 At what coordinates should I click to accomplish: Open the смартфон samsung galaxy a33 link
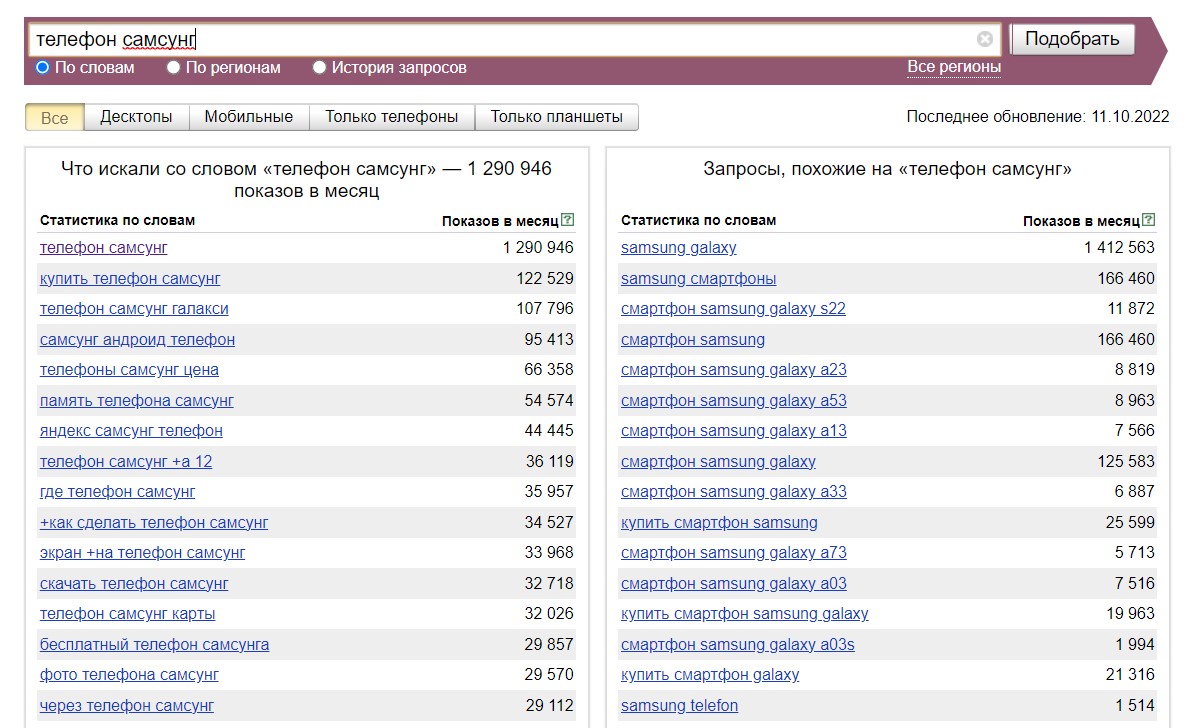coord(734,492)
